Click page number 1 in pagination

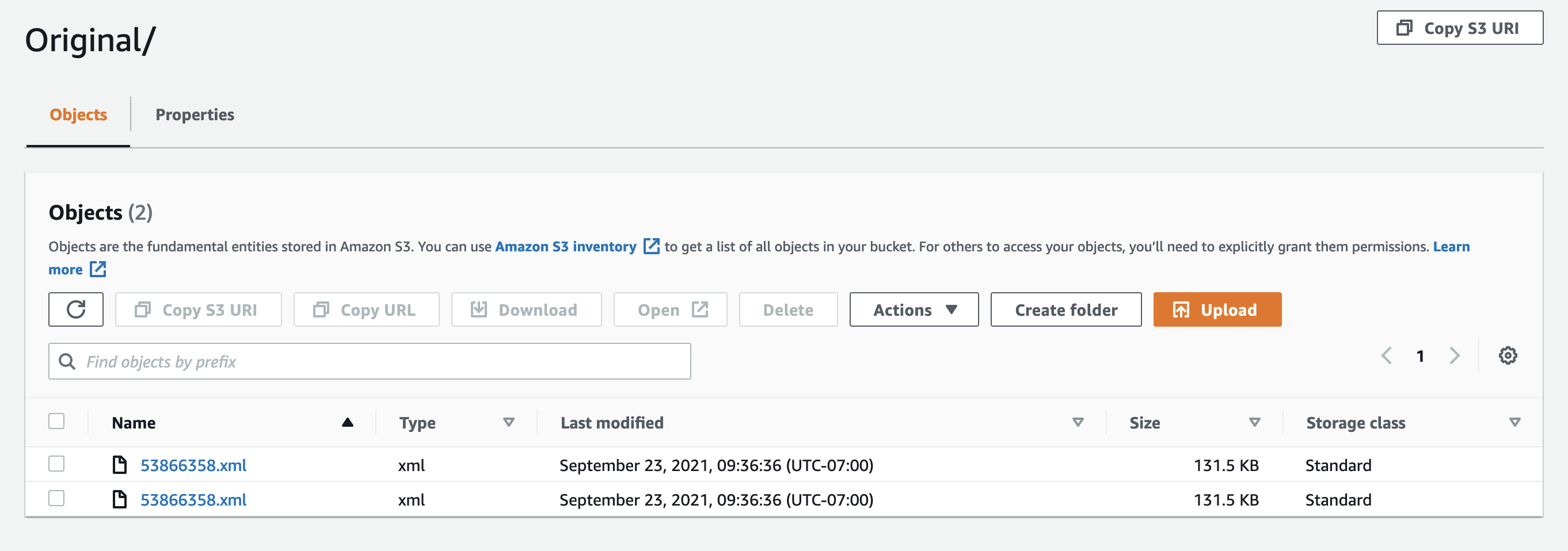point(1420,357)
